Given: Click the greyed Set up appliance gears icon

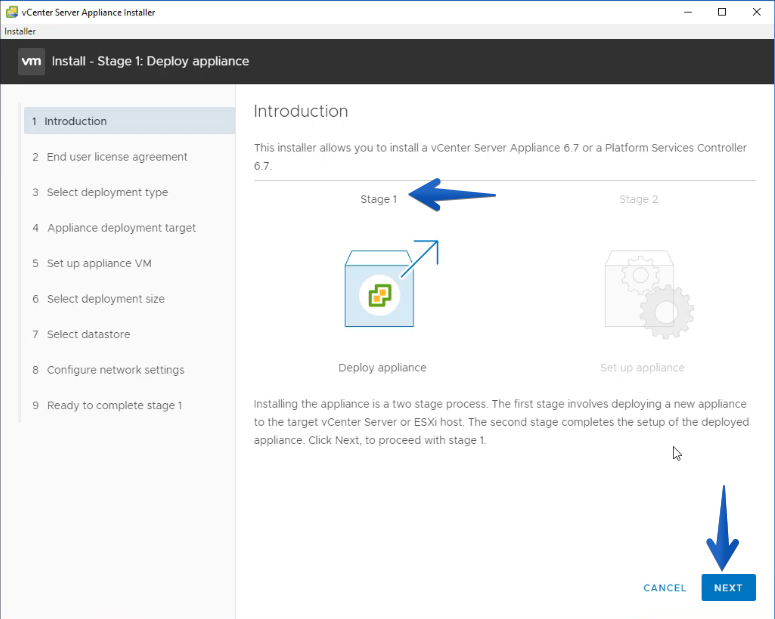Looking at the screenshot, I should 649,294.
